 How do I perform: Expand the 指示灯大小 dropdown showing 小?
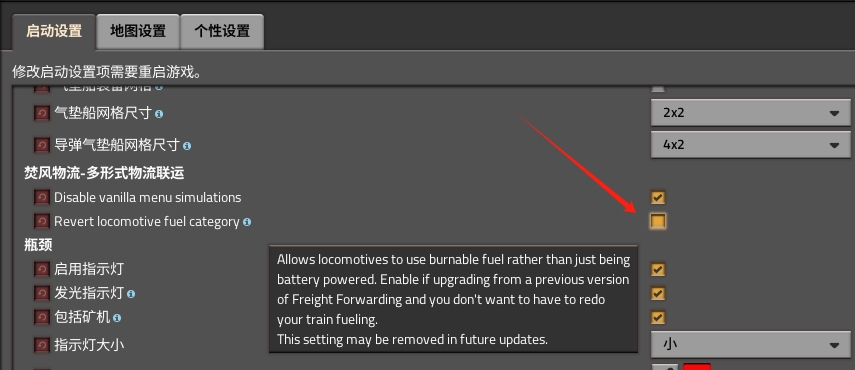click(x=751, y=344)
